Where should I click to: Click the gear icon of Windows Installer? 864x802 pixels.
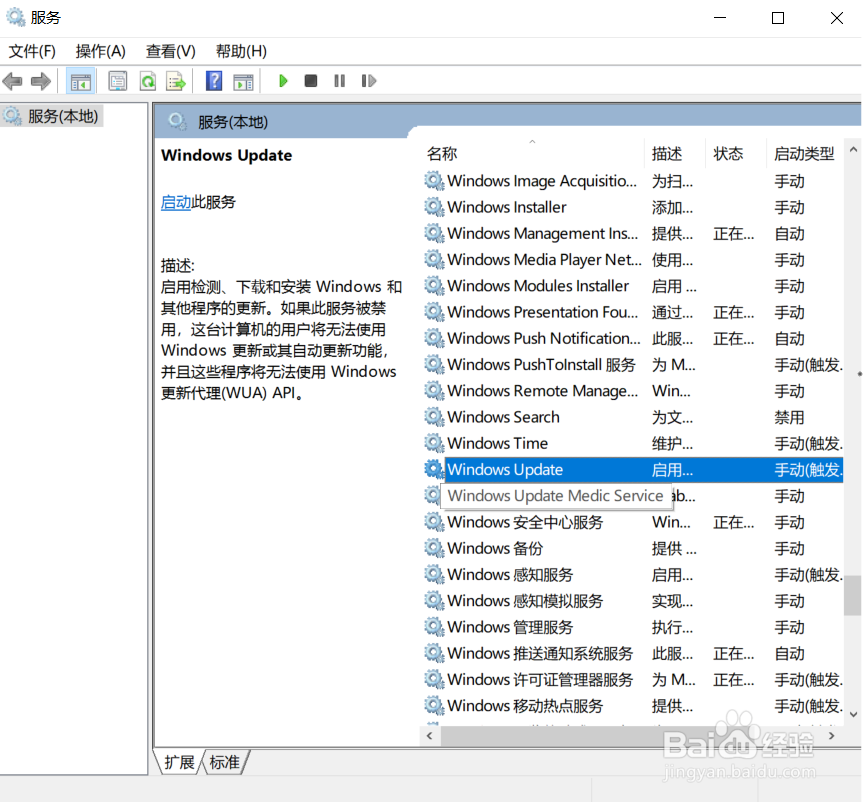click(x=434, y=207)
